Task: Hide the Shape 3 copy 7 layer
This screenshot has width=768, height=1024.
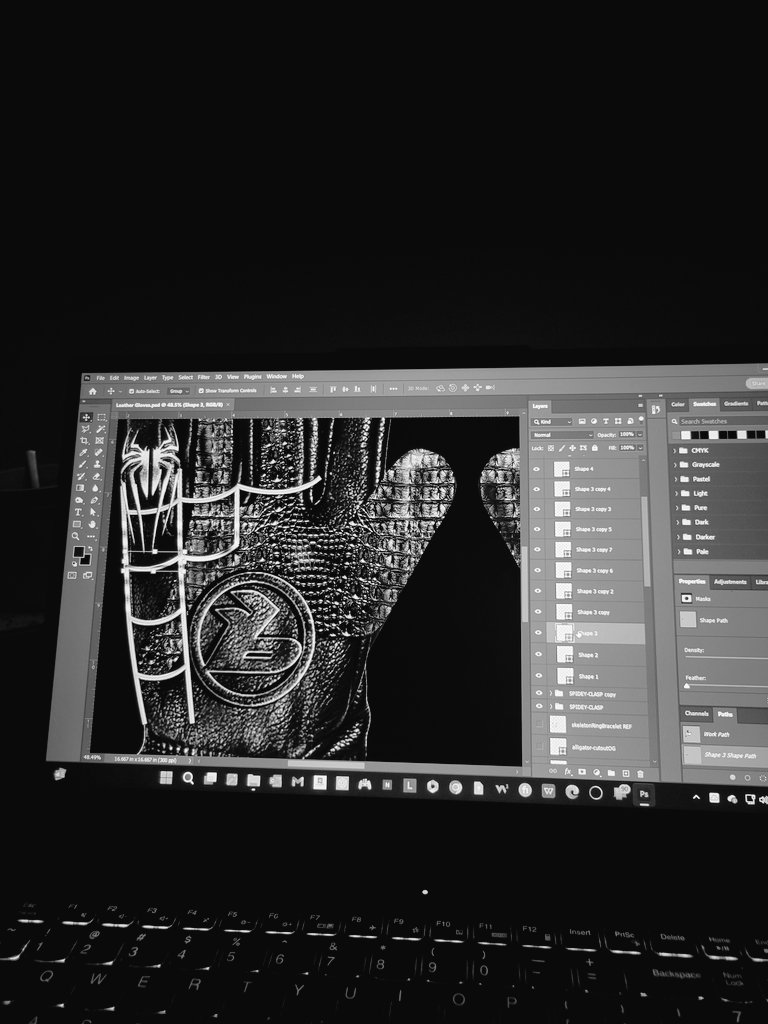Action: (537, 550)
